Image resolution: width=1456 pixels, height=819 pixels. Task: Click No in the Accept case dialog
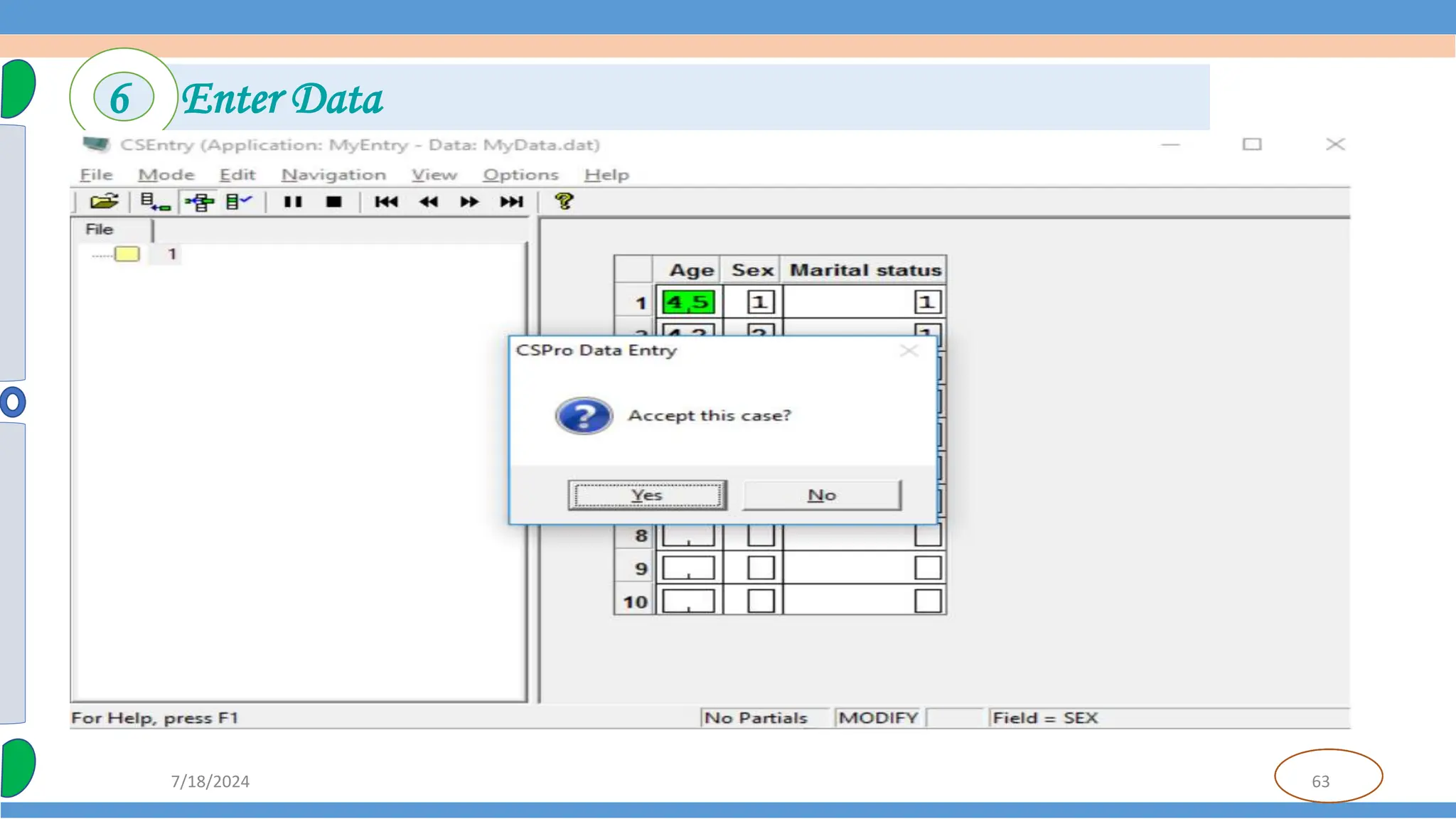(822, 495)
